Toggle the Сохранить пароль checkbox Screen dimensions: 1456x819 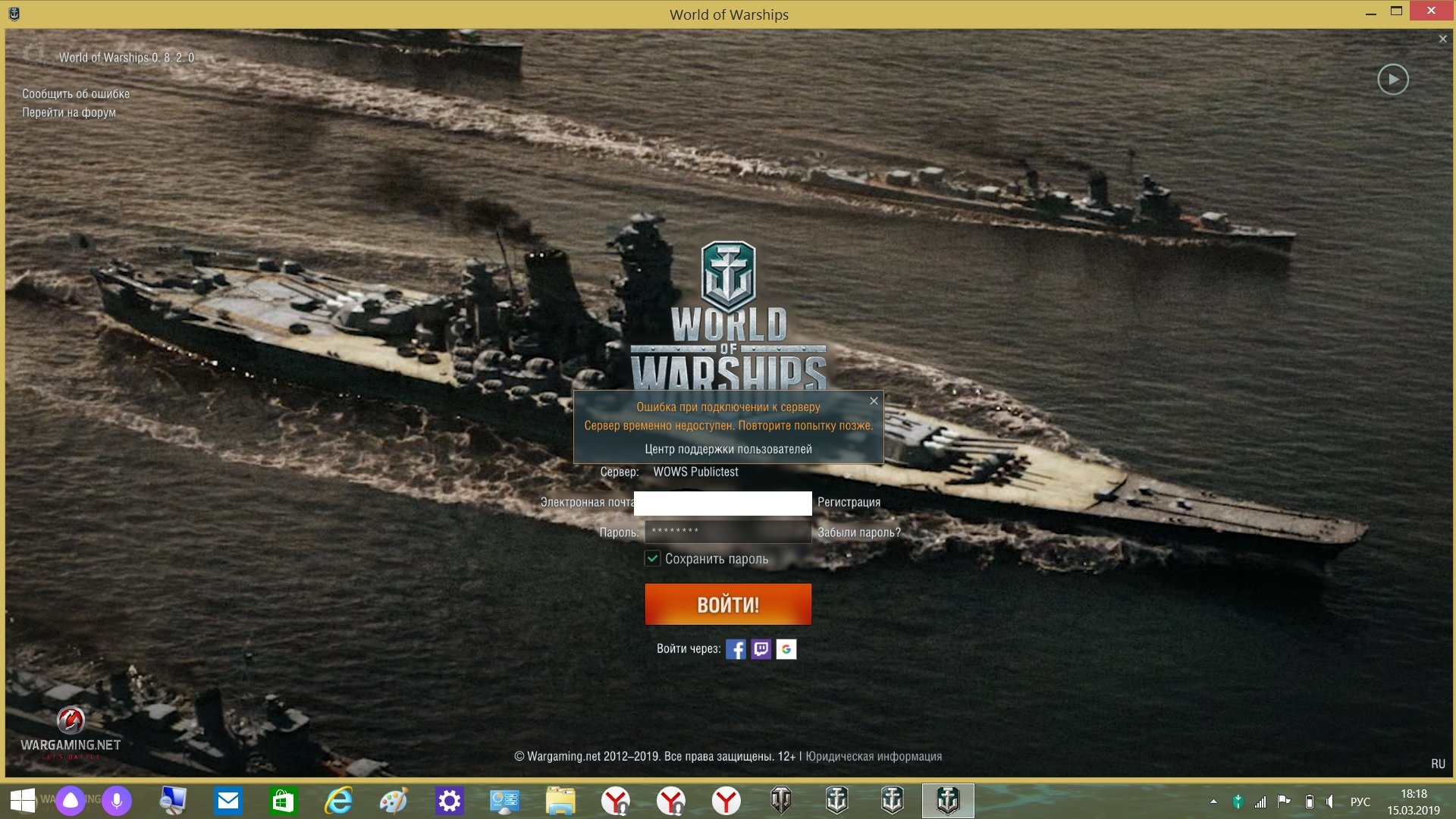pos(652,559)
